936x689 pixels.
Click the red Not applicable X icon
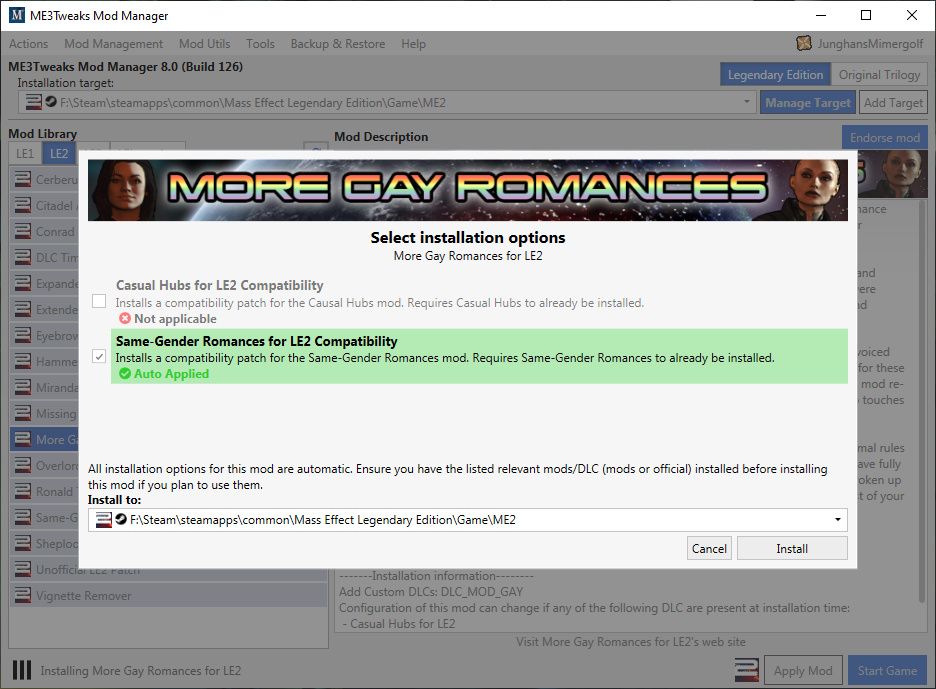(125, 319)
